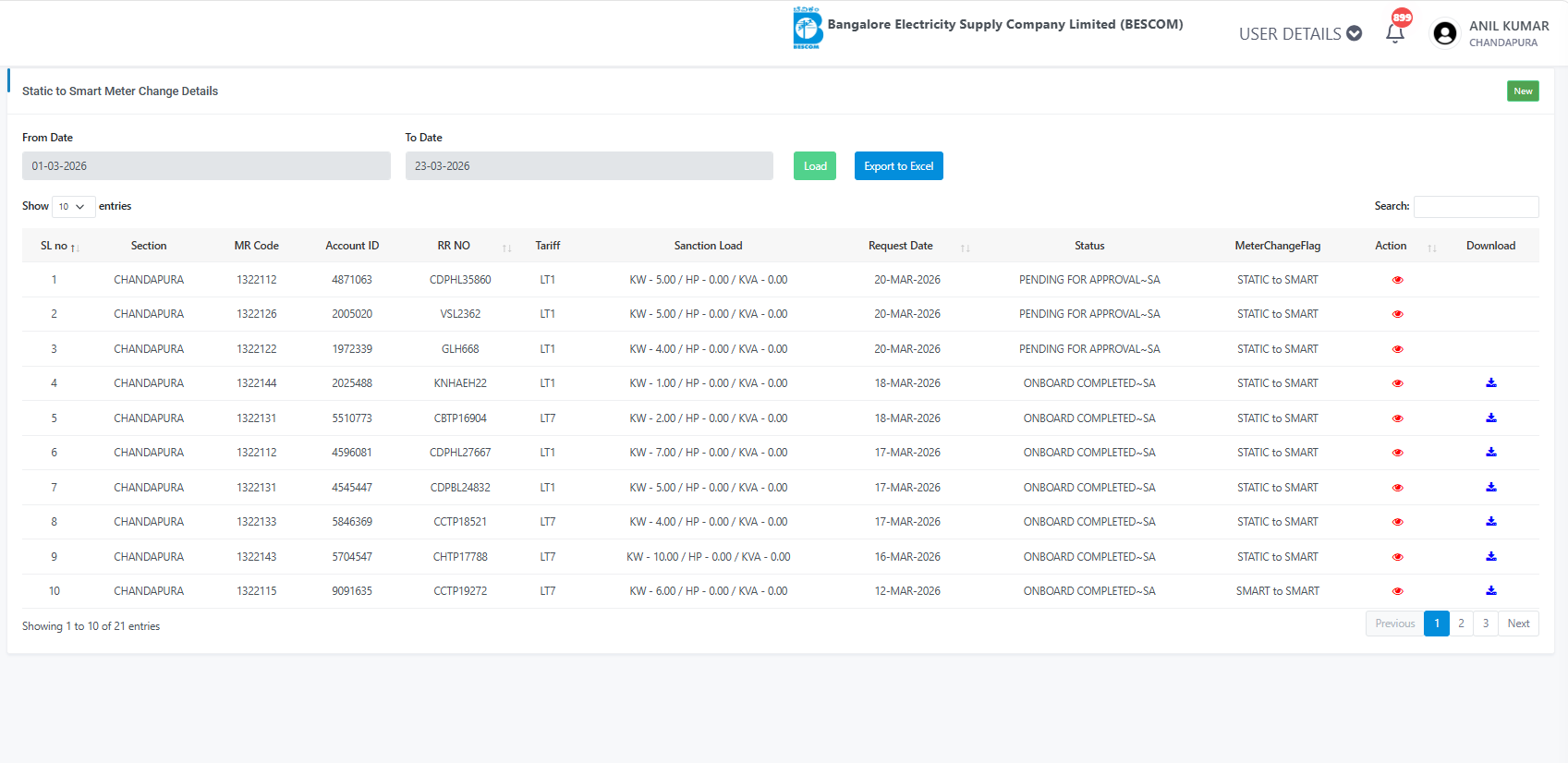Go to page 3 of results
1568x763 pixels.
(x=1485, y=624)
